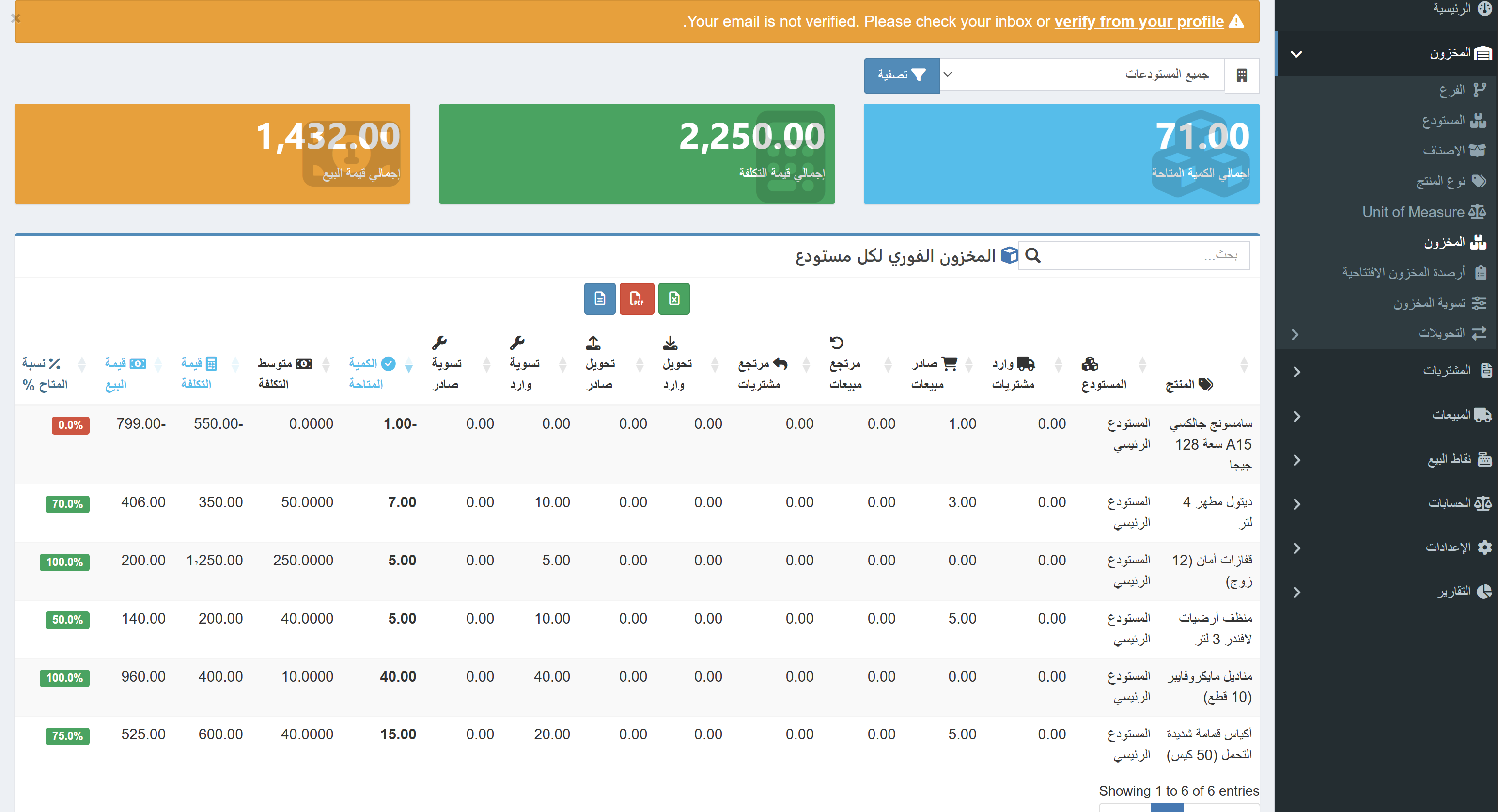The height and width of the screenshot is (812, 1498).
Task: Expand the المبيعات menu chevron
Action: click(1297, 416)
